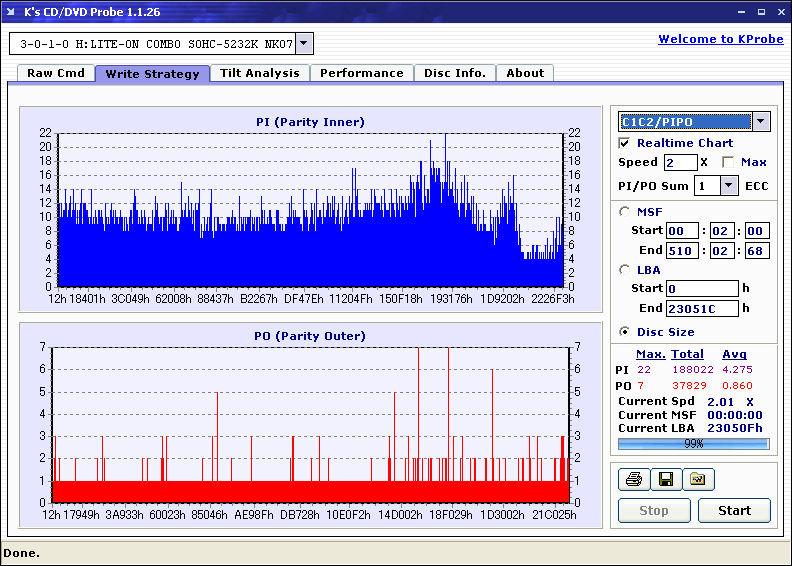This screenshot has height=566, width=792.
Task: Uncheck the Realtime Chart checkbox
Action: pos(625,143)
